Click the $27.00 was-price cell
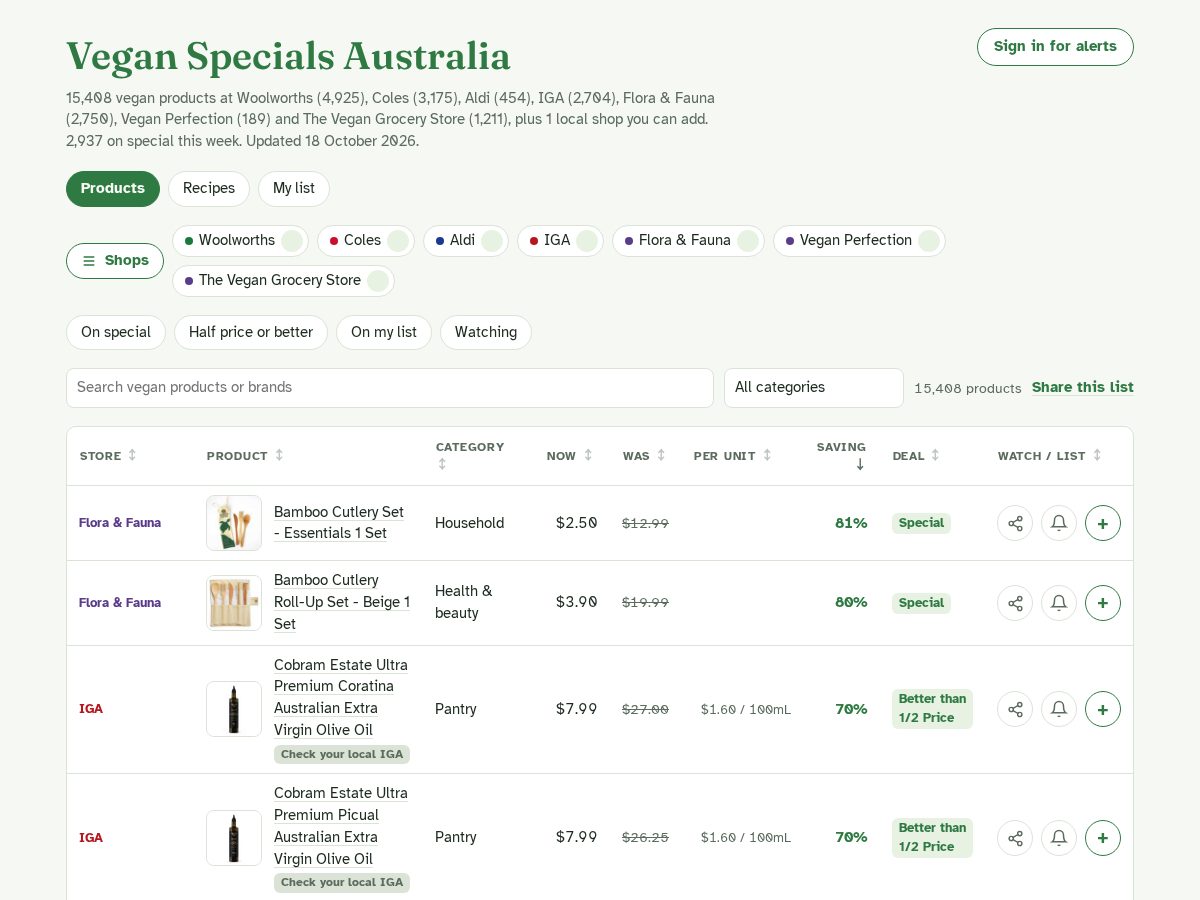 (645, 709)
